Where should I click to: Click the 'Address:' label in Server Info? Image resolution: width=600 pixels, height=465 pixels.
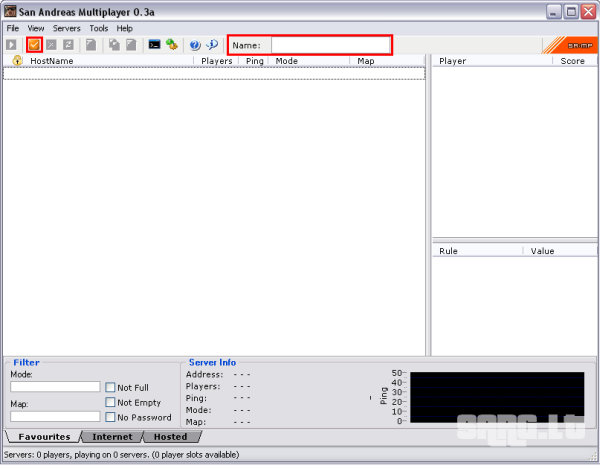click(204, 374)
